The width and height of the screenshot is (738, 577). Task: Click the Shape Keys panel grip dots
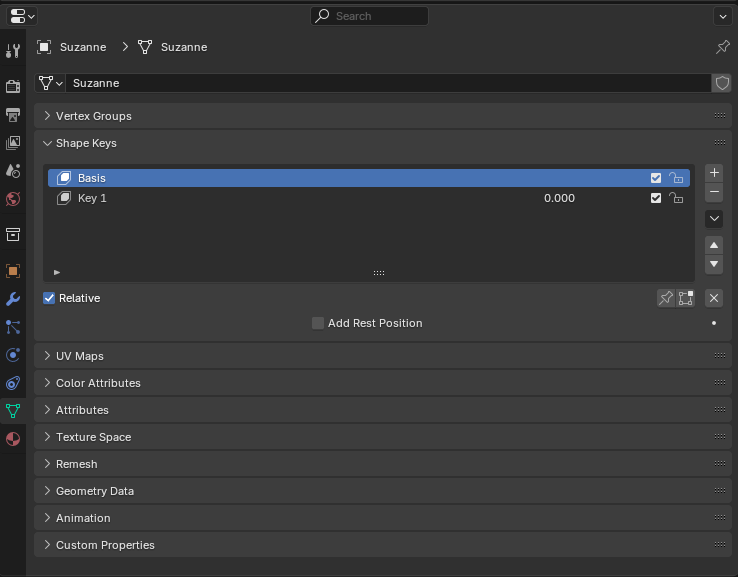click(x=720, y=143)
